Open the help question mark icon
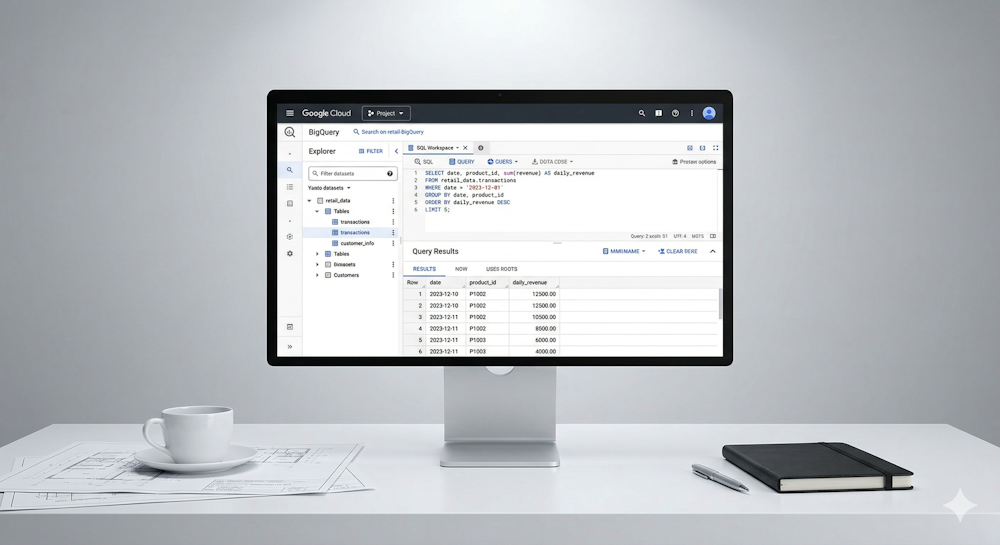The height and width of the screenshot is (545, 1000). coord(675,113)
